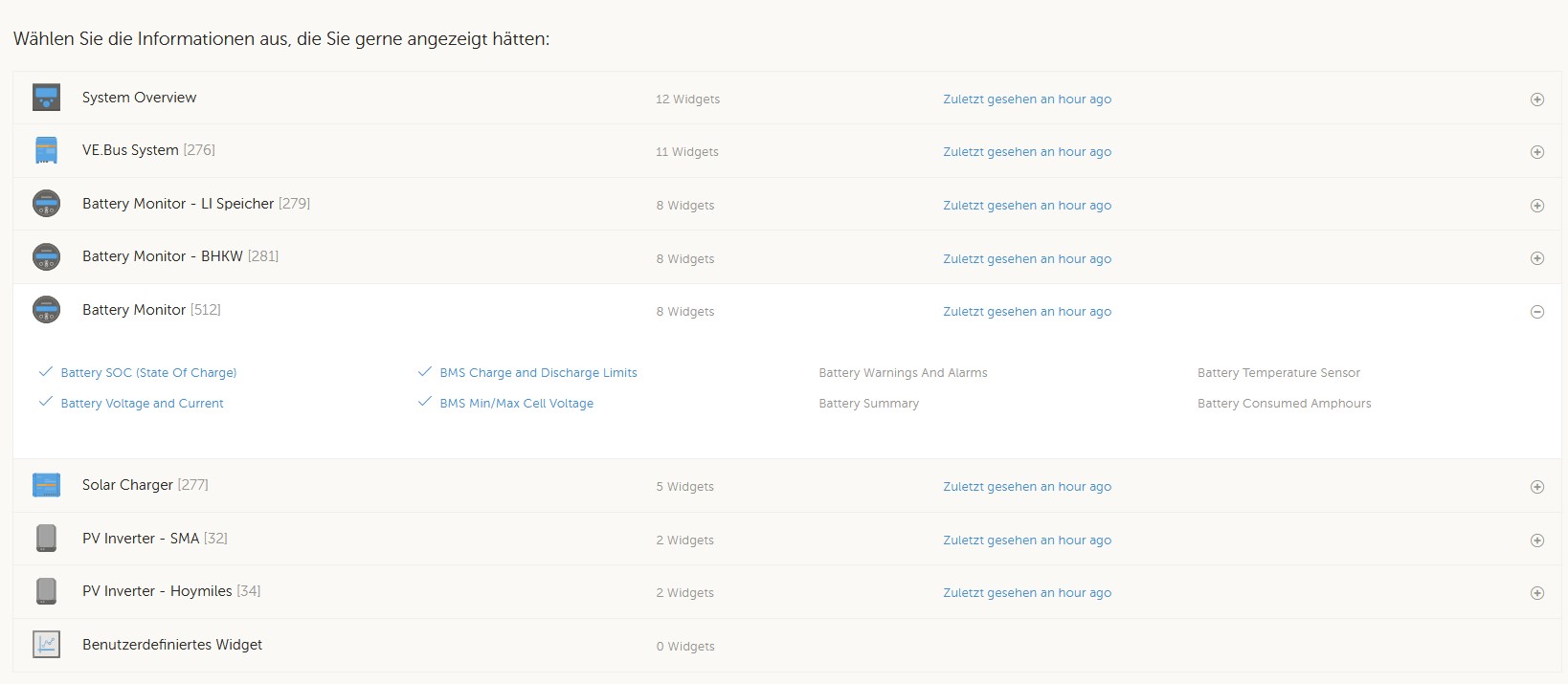This screenshot has width=1568, height=684.
Task: Uncheck Battery Voltage and Current widget
Action: [x=130, y=403]
